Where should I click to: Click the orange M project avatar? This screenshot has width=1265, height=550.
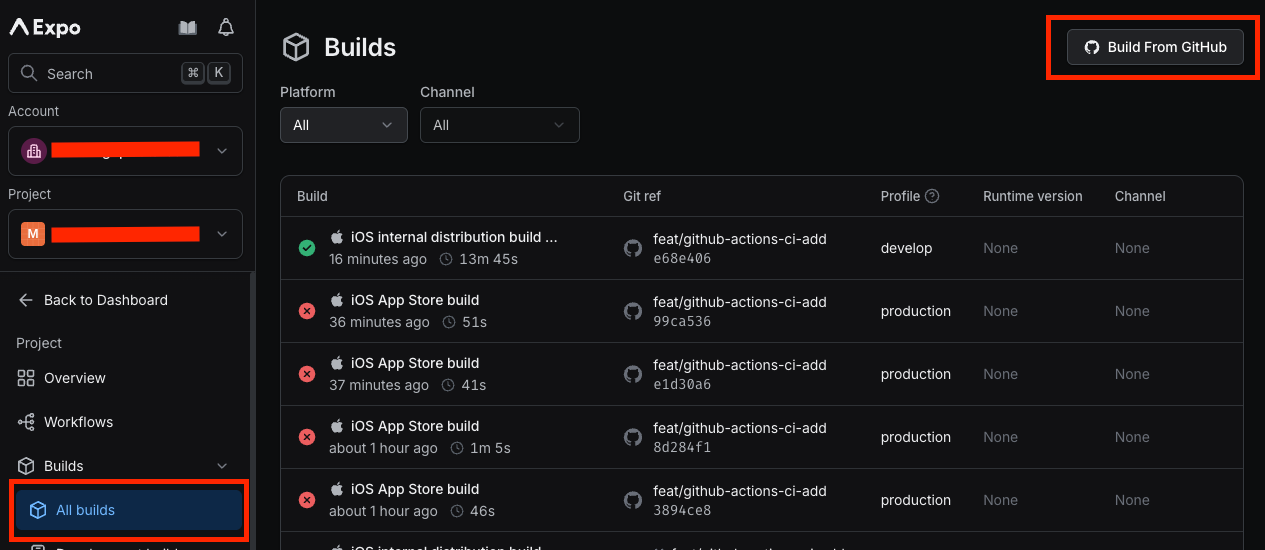(34, 234)
